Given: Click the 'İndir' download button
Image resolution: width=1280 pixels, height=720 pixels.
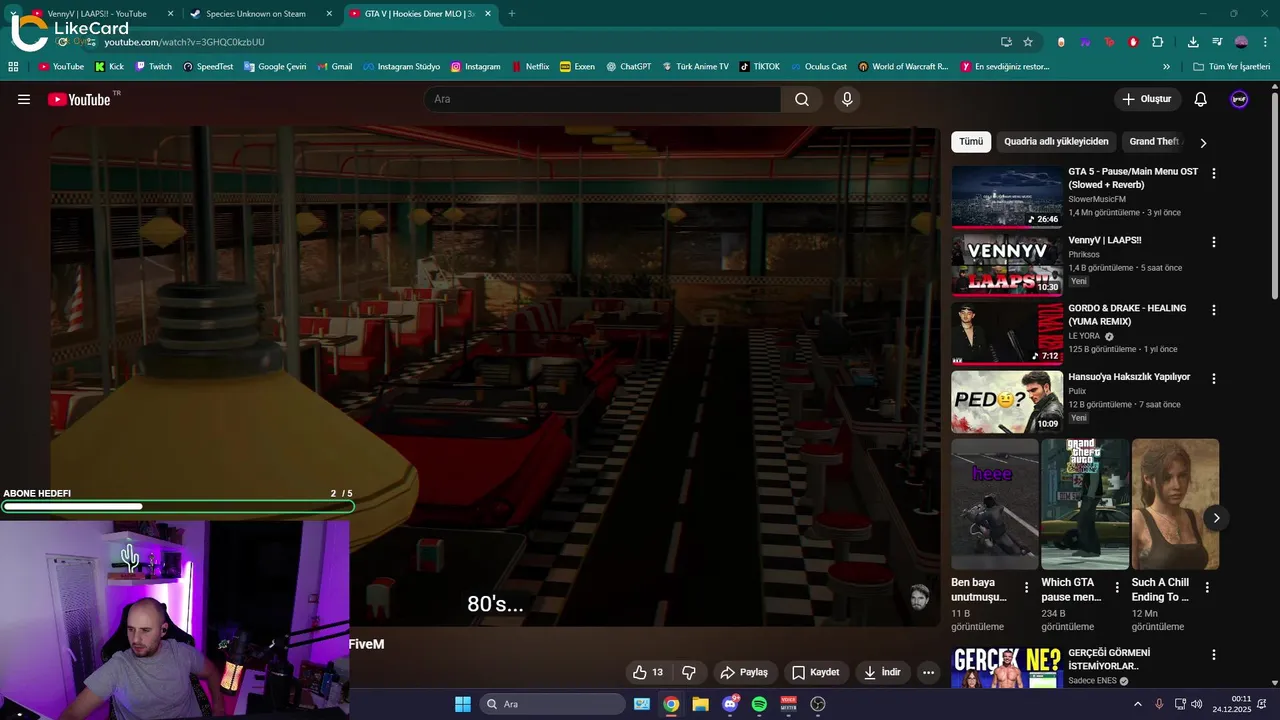Looking at the screenshot, I should coord(883,672).
